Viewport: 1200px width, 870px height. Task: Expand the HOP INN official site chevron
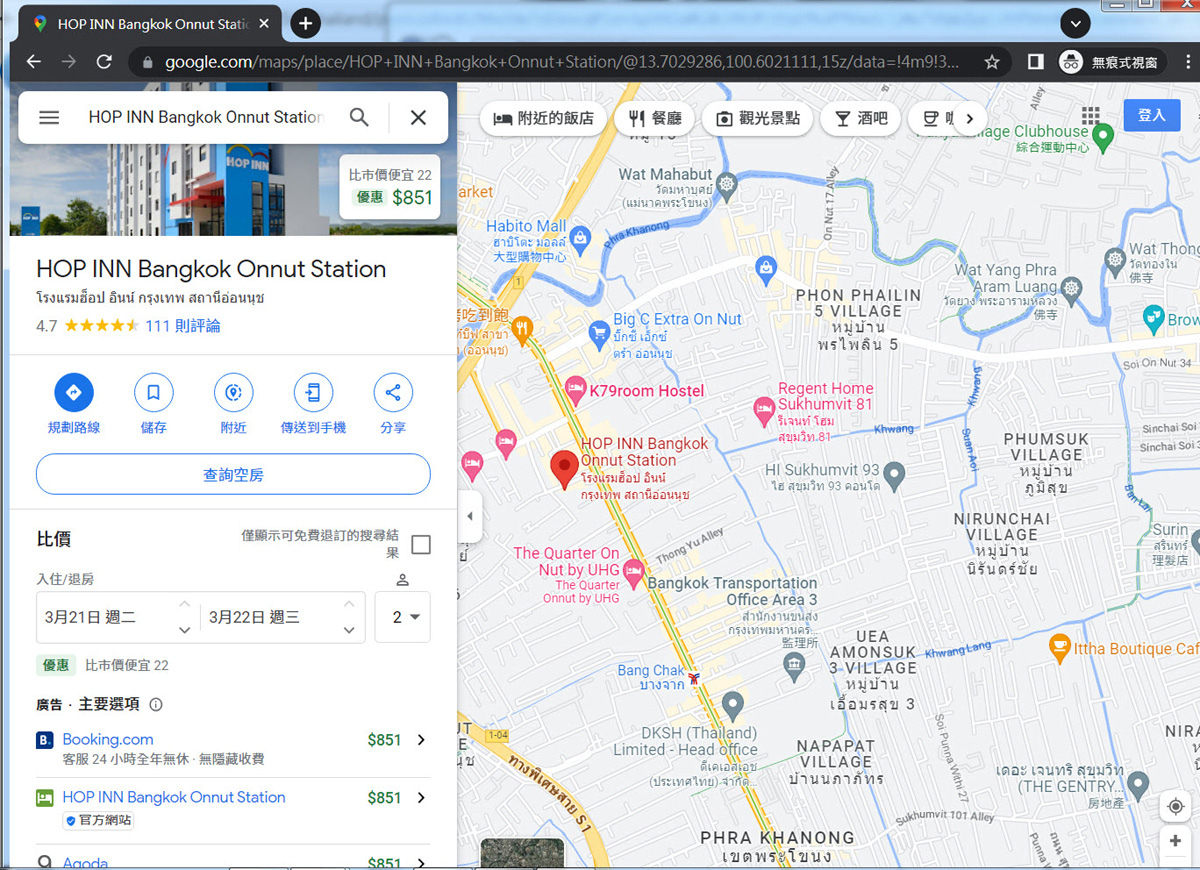click(421, 798)
